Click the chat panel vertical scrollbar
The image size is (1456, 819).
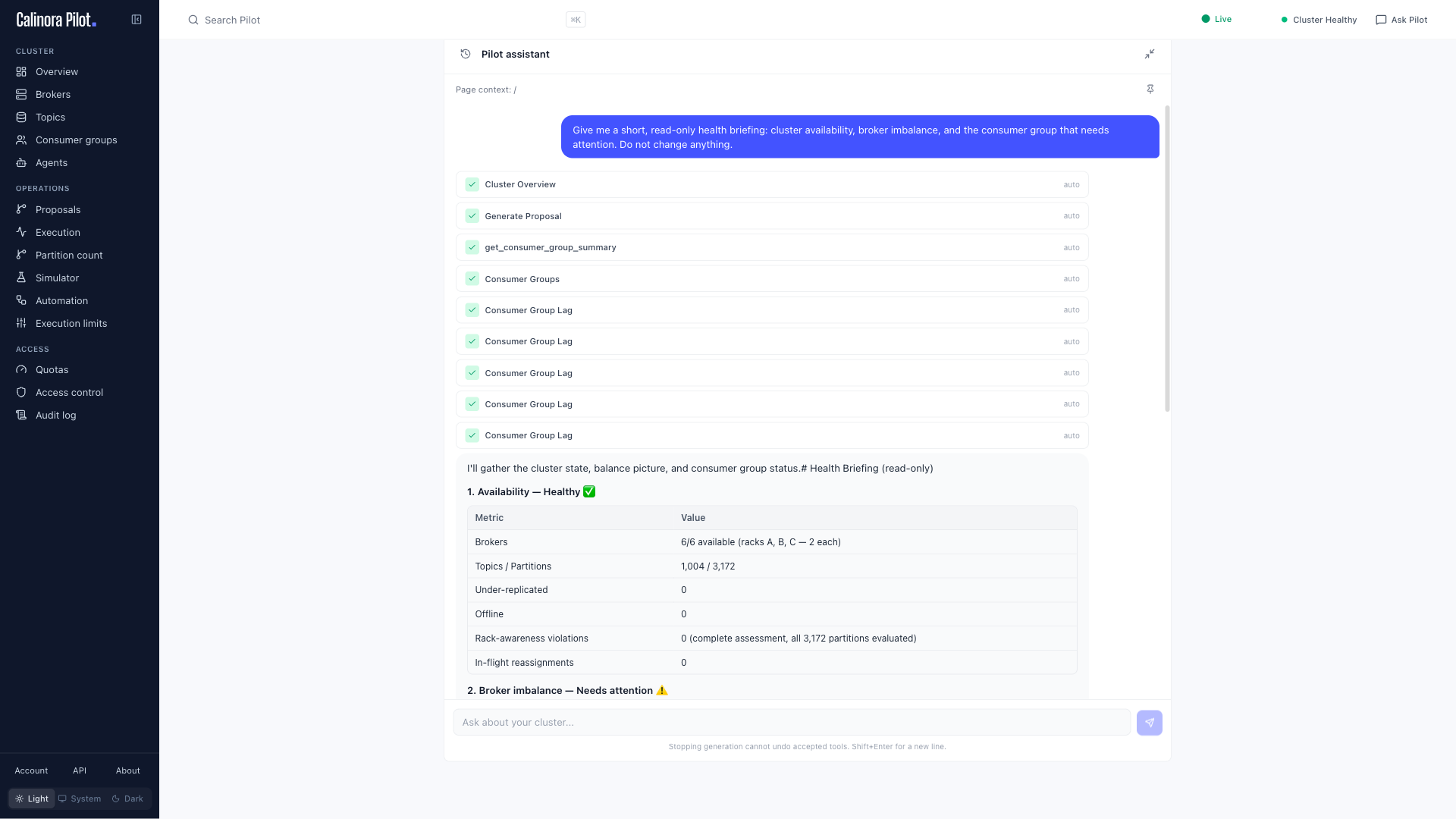1167,259
